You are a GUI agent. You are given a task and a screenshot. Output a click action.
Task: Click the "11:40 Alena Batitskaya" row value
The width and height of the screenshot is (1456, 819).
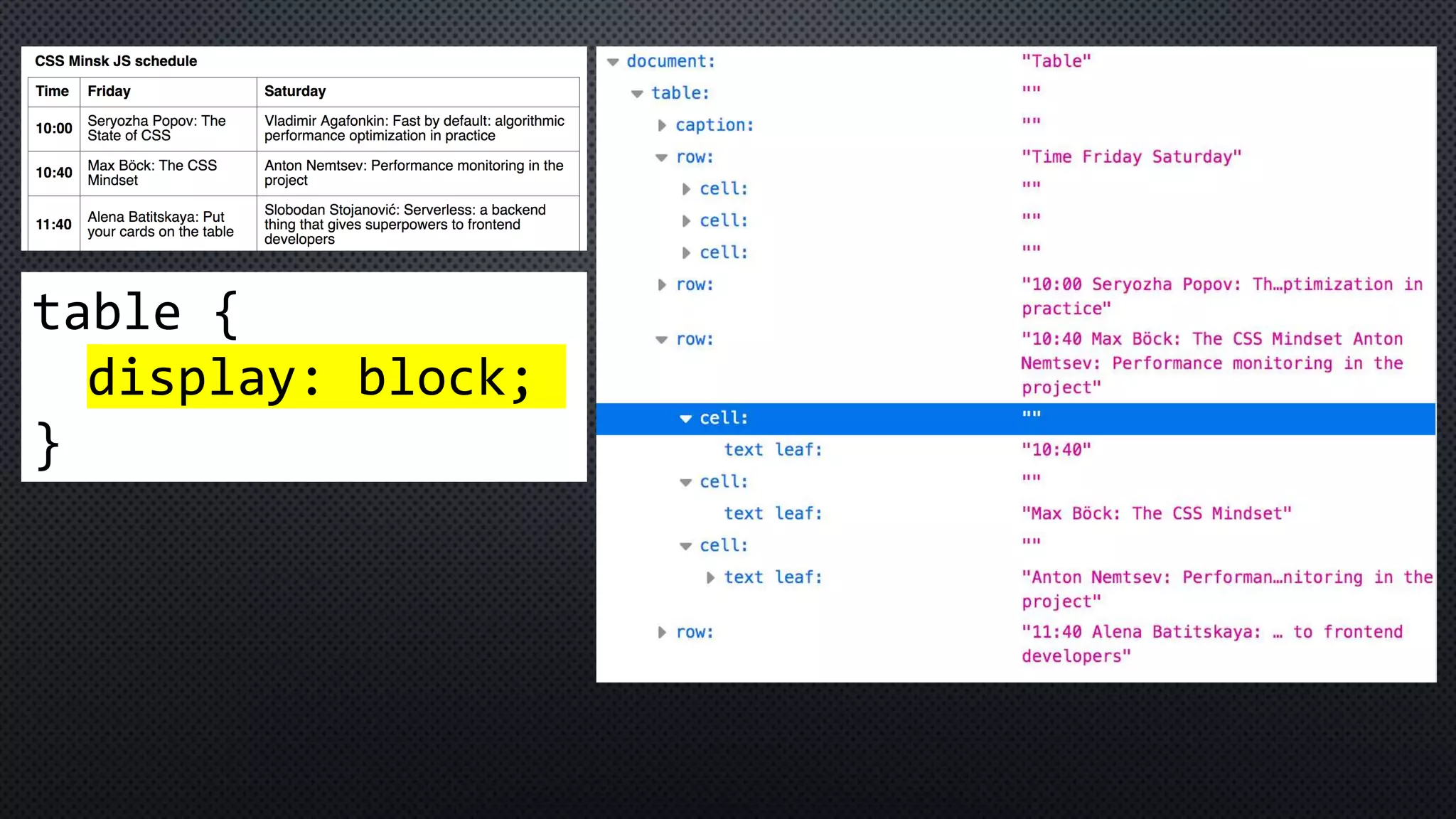pos(1212,643)
